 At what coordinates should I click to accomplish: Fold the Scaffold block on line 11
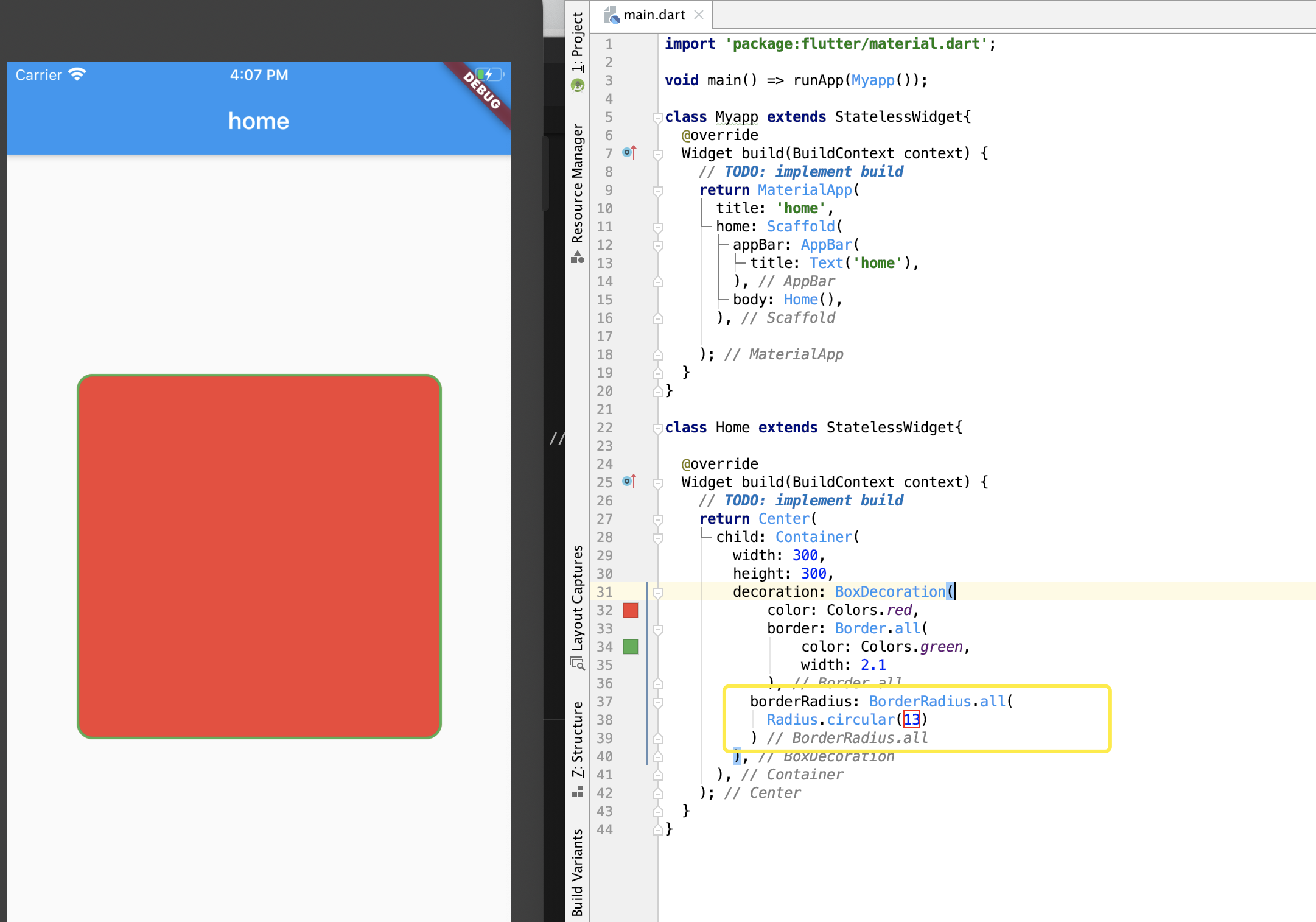[657, 227]
